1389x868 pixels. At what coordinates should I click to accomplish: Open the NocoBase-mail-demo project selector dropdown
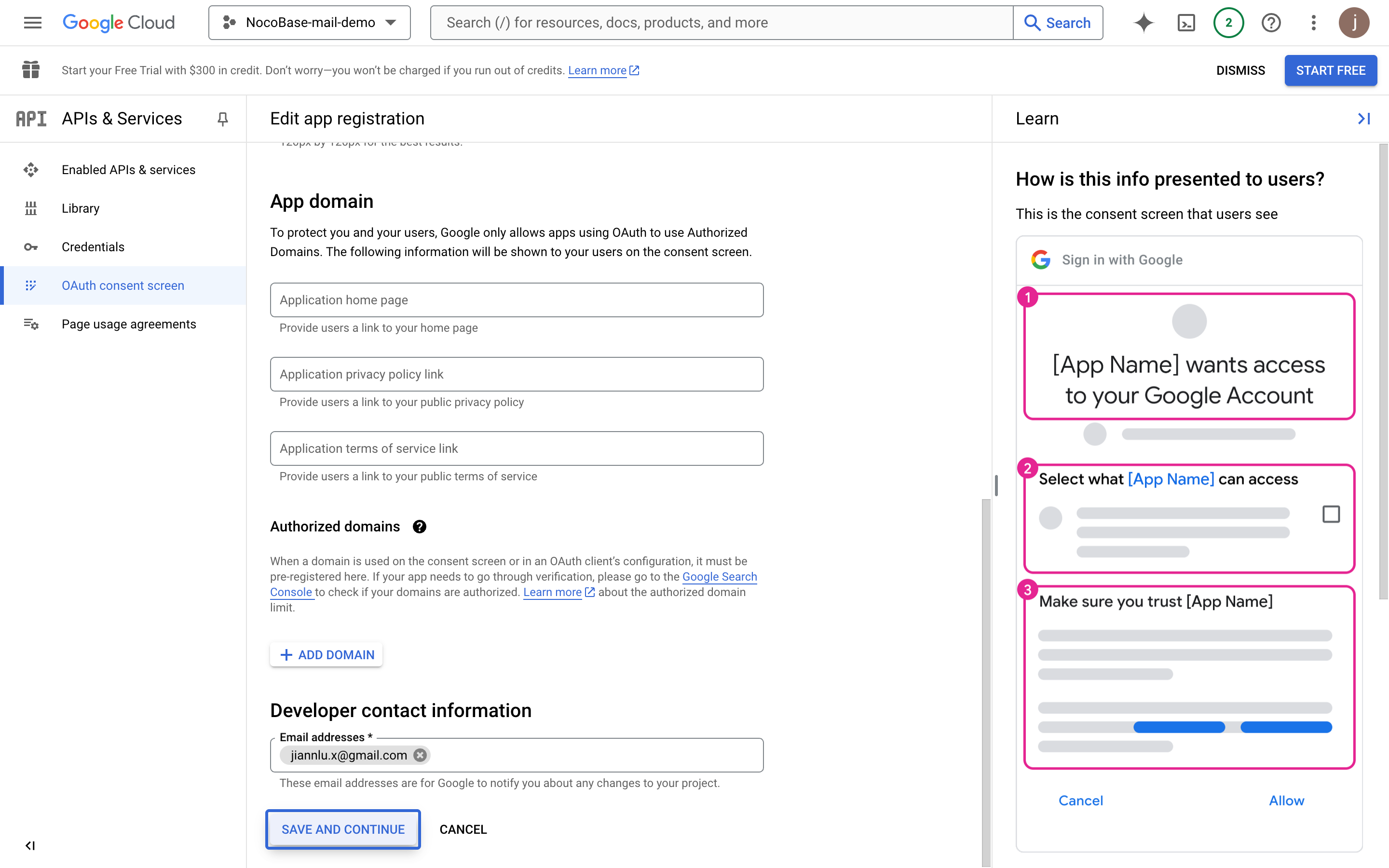pos(309,23)
